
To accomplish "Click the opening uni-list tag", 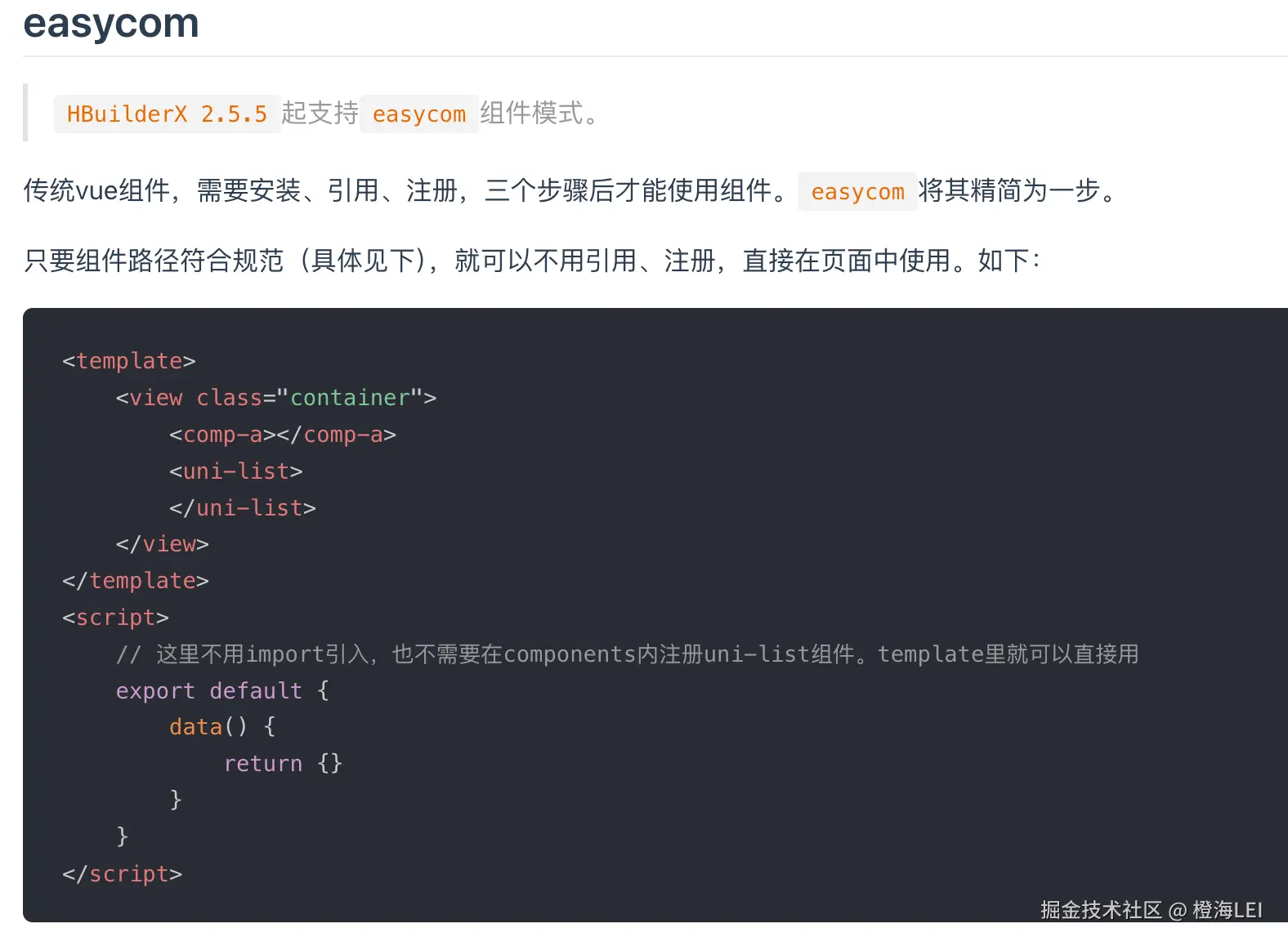I will coord(236,471).
